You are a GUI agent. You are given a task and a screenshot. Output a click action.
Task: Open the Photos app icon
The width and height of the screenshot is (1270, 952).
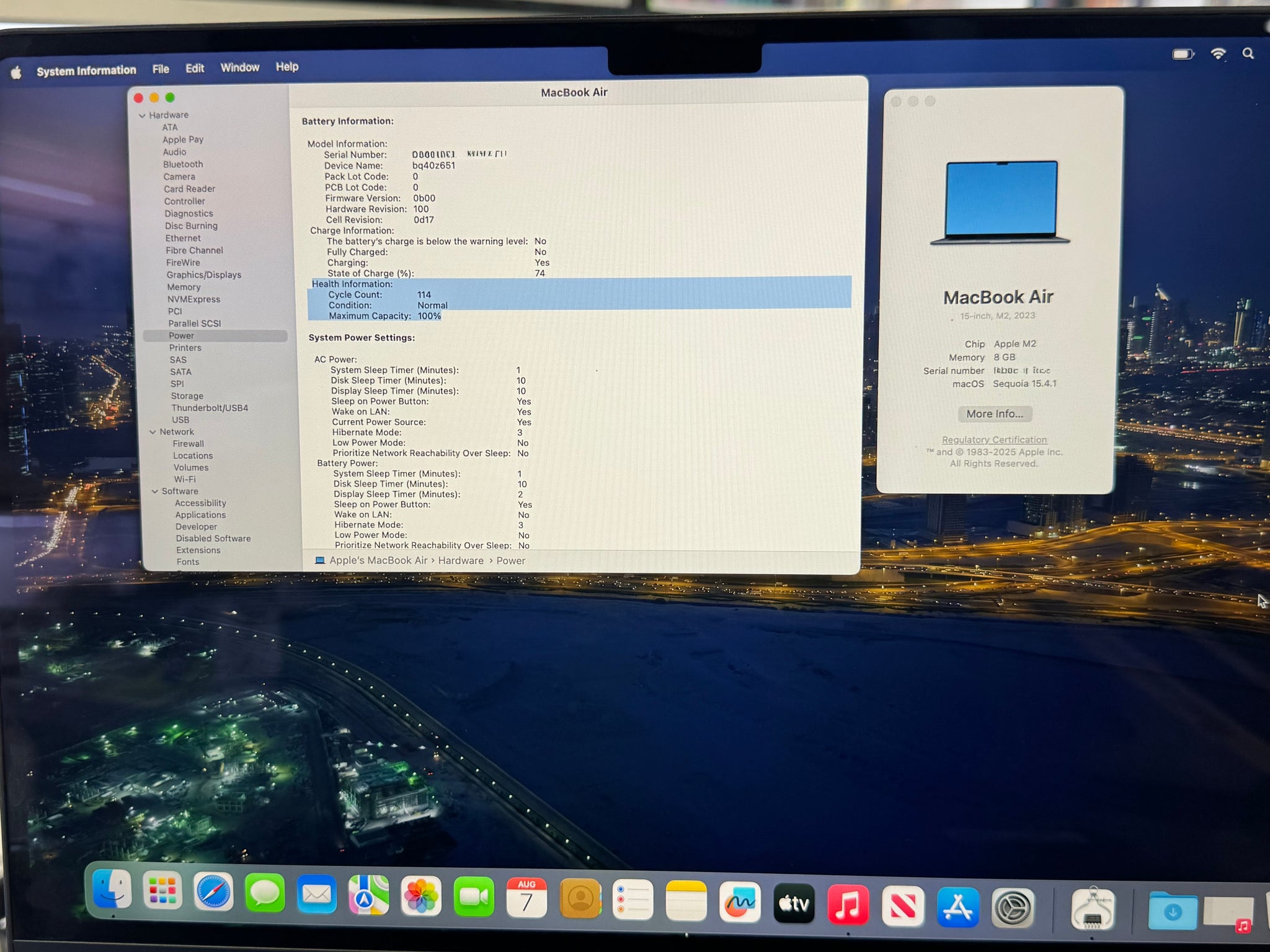(421, 896)
